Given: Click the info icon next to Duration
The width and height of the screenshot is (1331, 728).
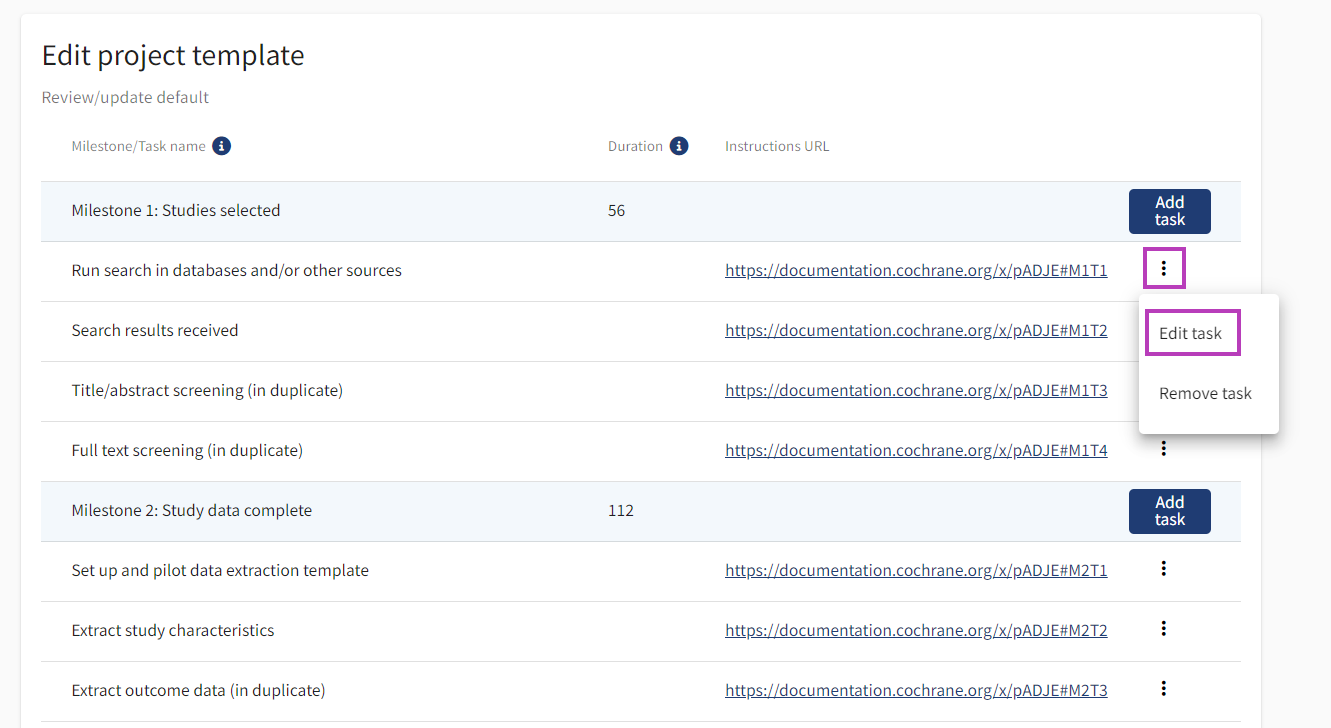Looking at the screenshot, I should point(679,146).
